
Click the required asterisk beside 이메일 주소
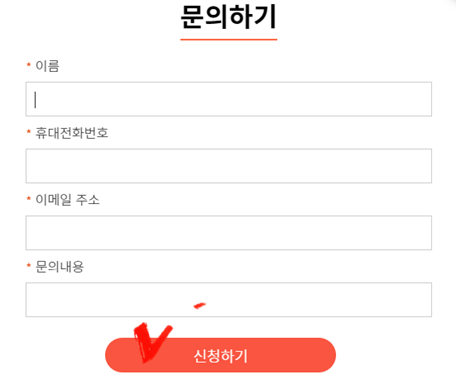tap(29, 198)
